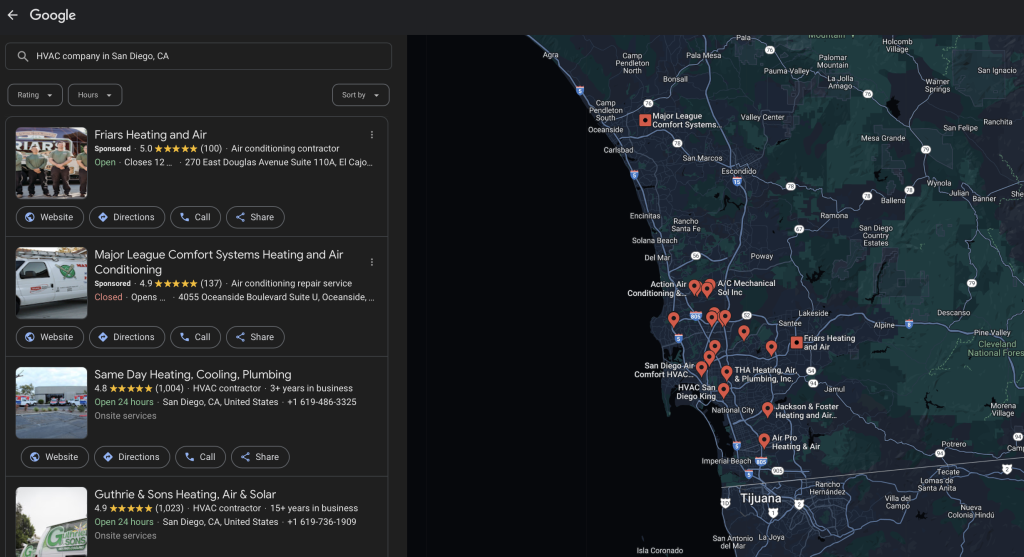Click phone number +1 619-486-3325
1024x557 pixels.
click(x=322, y=402)
